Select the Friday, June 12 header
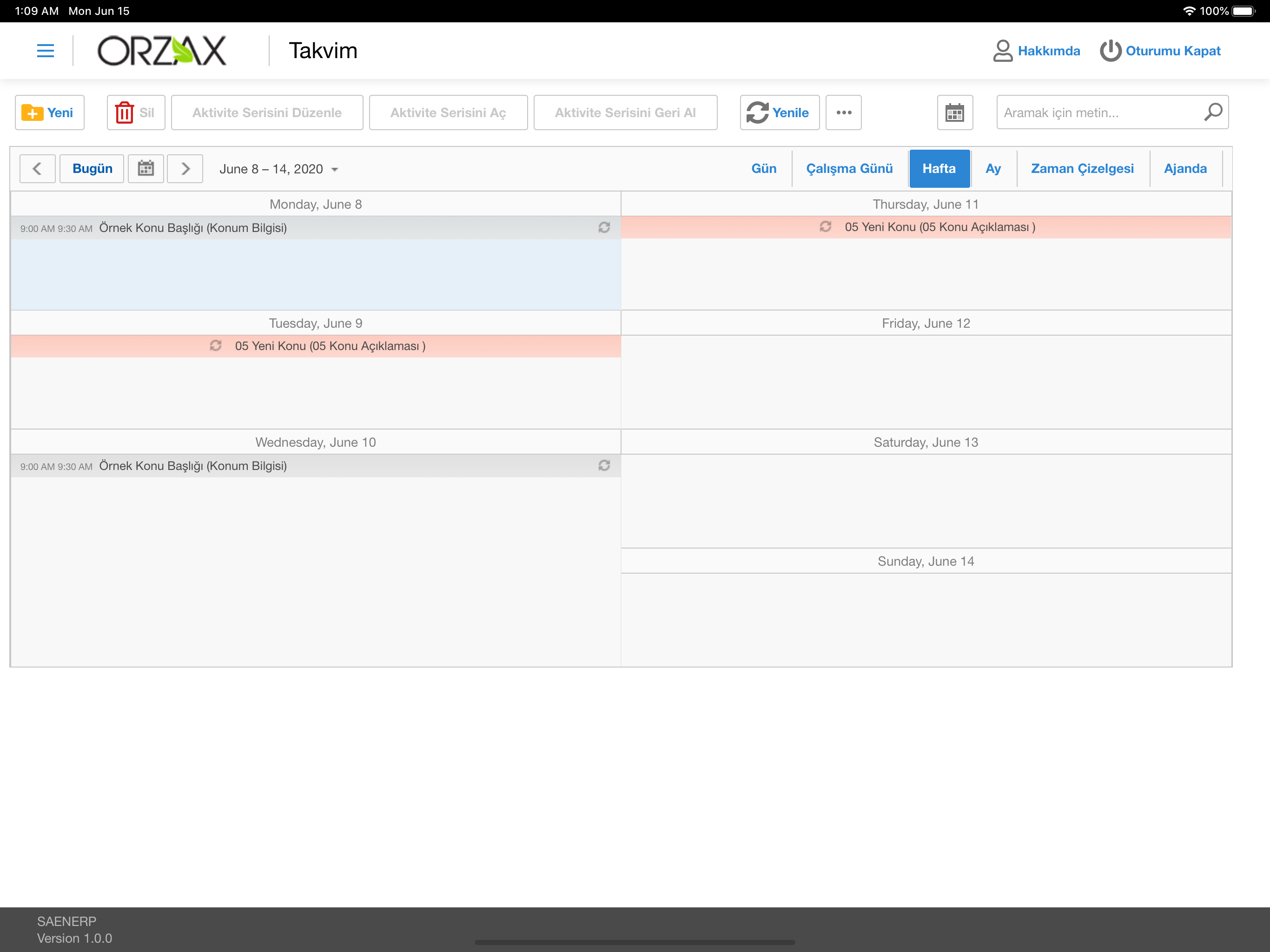This screenshot has height=952, width=1270. (x=926, y=323)
